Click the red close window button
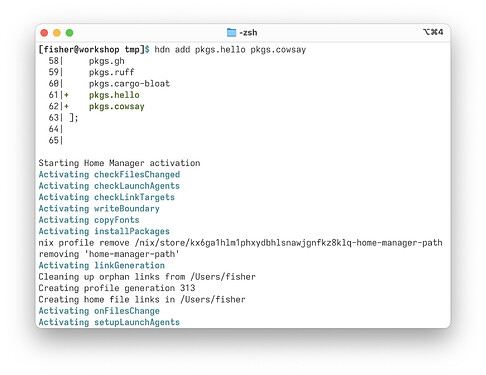Viewport: 486px width, 375px height. pos(44,33)
